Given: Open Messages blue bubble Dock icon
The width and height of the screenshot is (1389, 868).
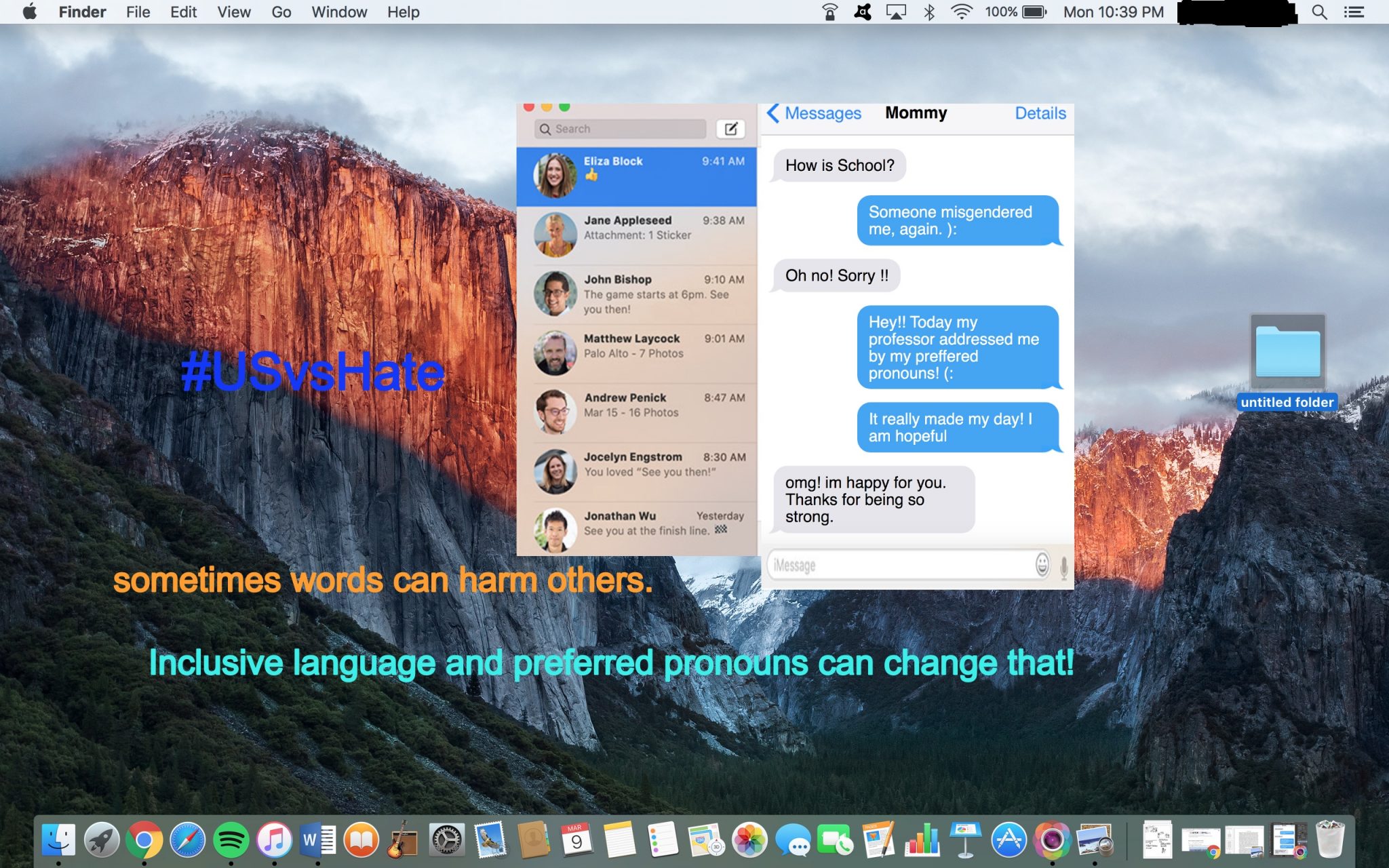Looking at the screenshot, I should click(793, 840).
